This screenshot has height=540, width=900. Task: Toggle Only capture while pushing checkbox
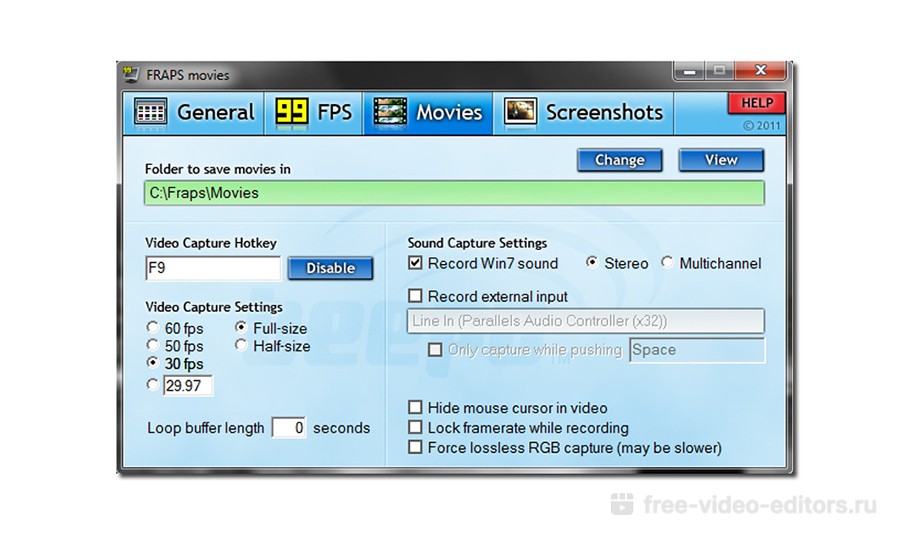[x=435, y=349]
